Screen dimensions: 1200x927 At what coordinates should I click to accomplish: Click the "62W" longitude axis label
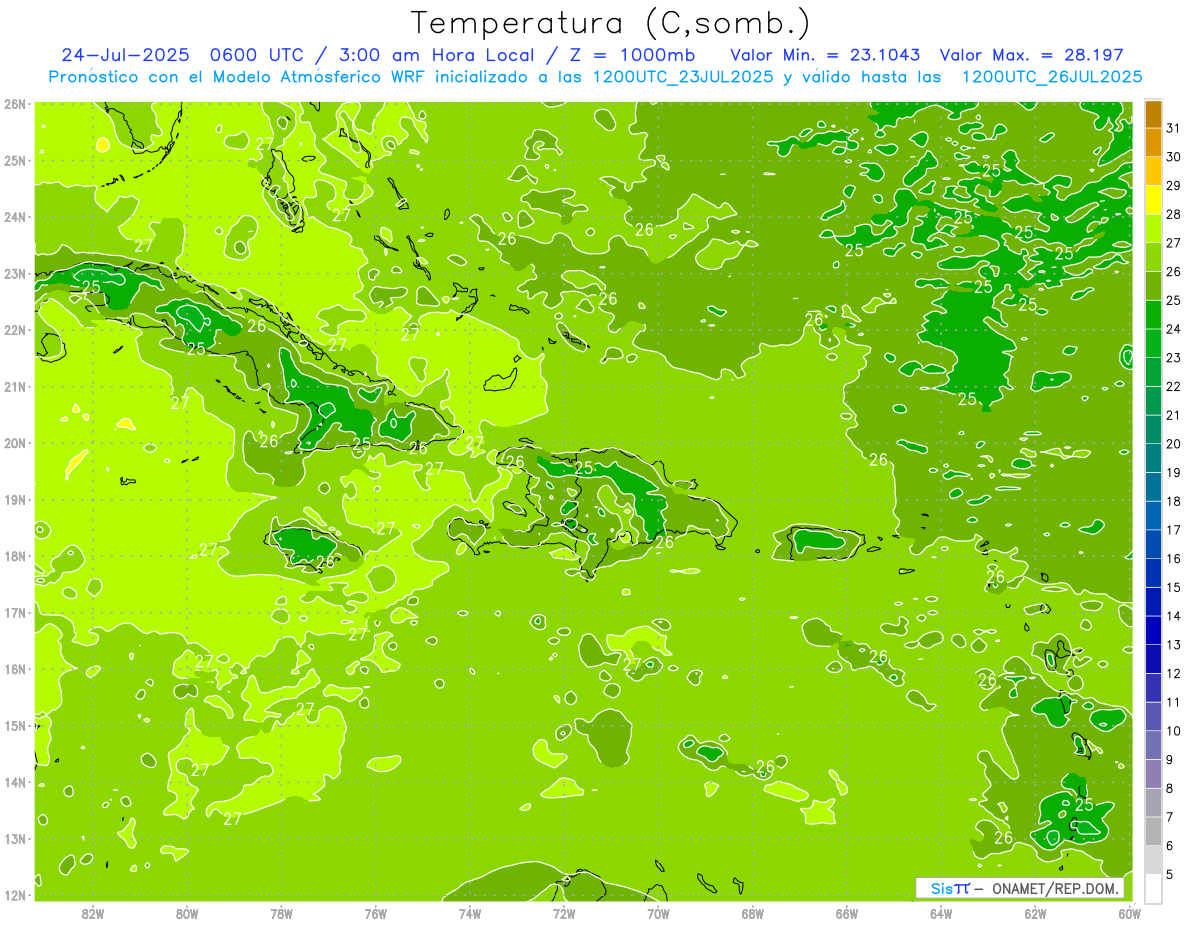pyautogui.click(x=1035, y=914)
